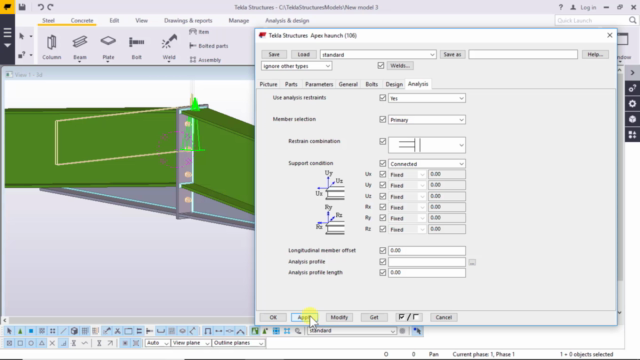This screenshot has width=640, height=360.
Task: Open the Concrete ribbon tab
Action: coord(82,20)
